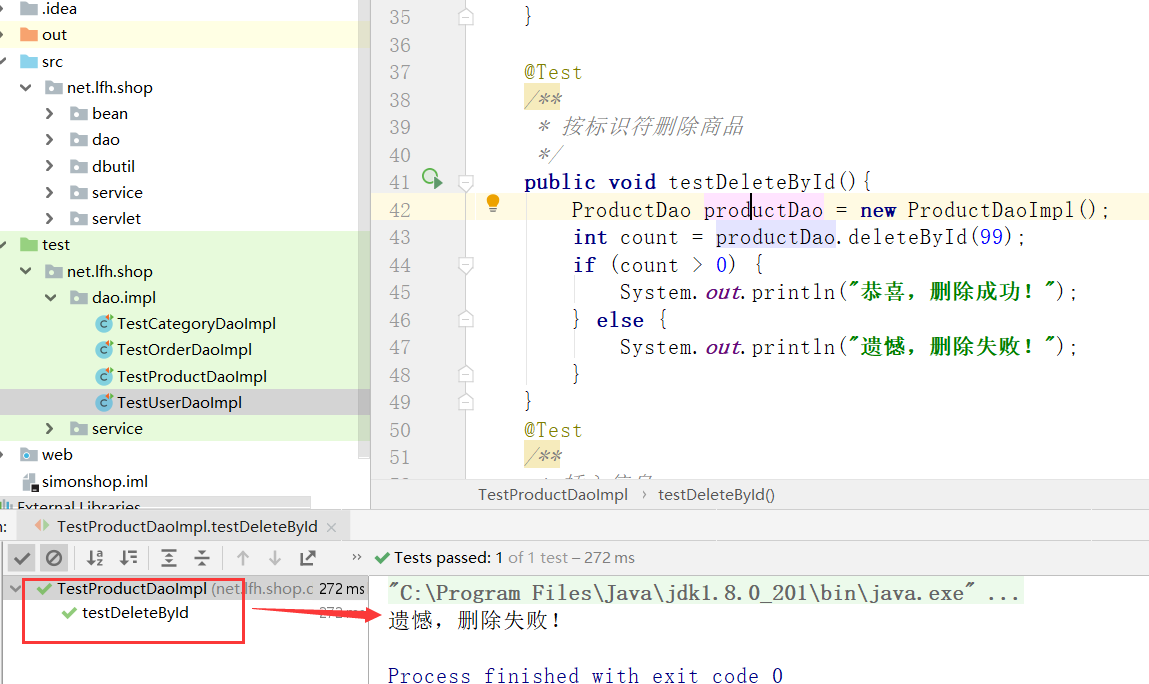This screenshot has width=1149, height=684.
Task: Click line number 43 in gutter
Action: (400, 238)
